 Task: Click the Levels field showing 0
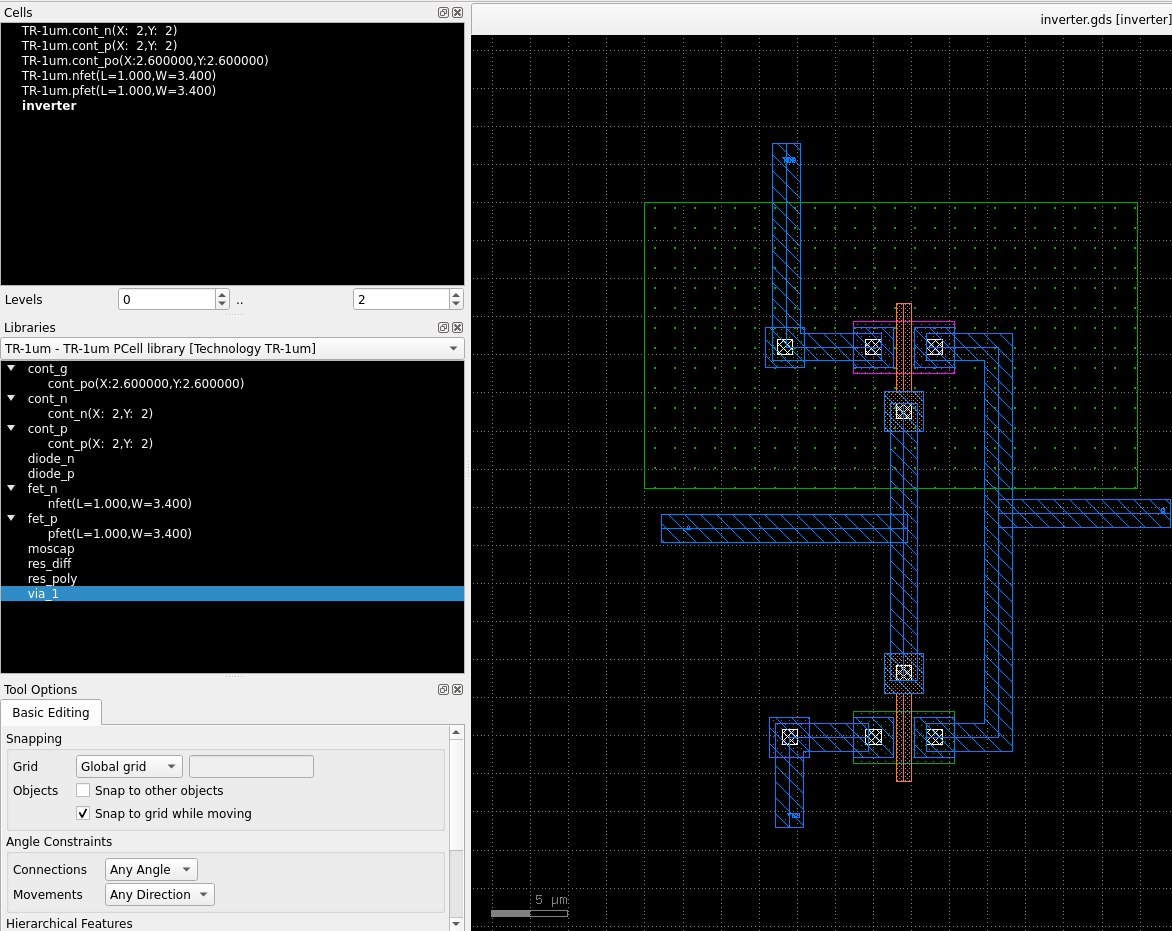click(x=167, y=300)
